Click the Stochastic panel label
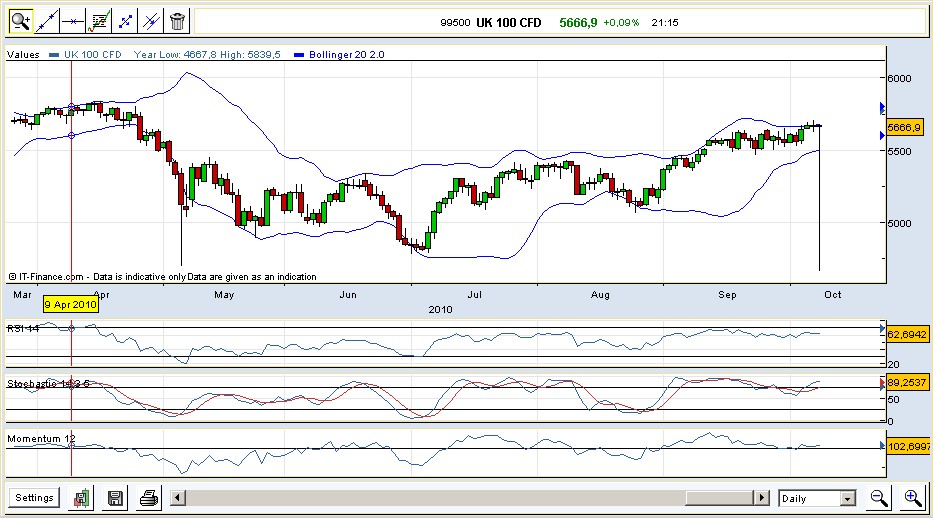 (x=48, y=384)
